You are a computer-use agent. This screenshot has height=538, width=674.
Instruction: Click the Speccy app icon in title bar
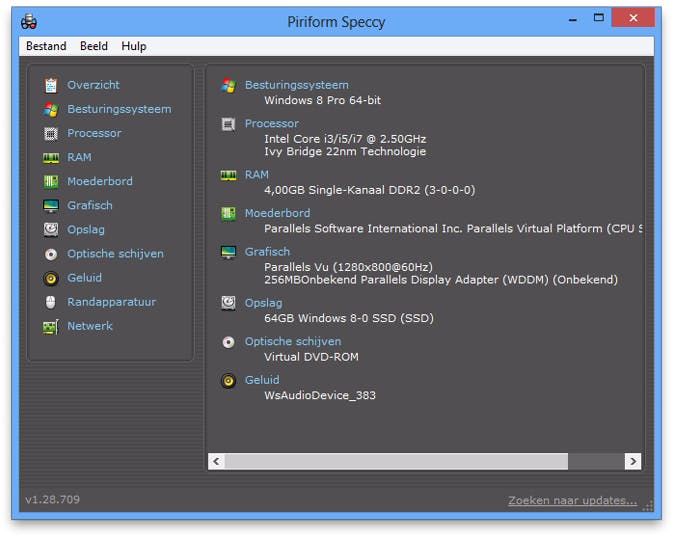[29, 21]
